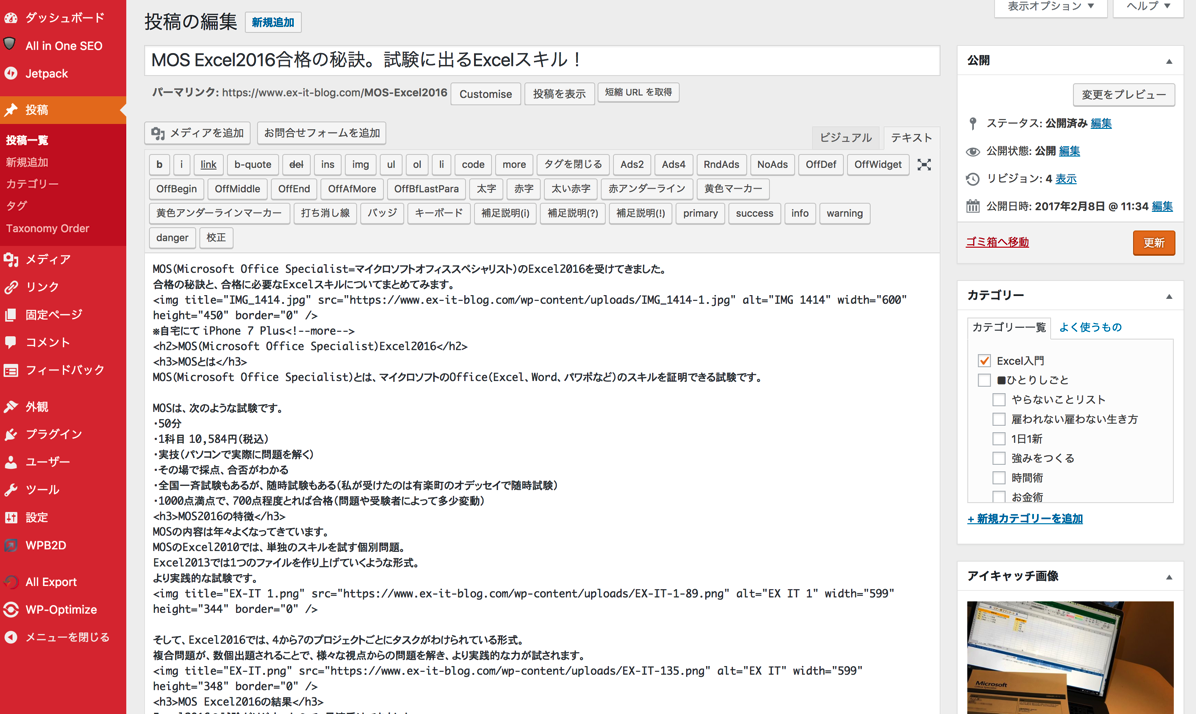Click ゴミ箱へ移動 link
This screenshot has width=1196, height=714.
click(x=997, y=242)
